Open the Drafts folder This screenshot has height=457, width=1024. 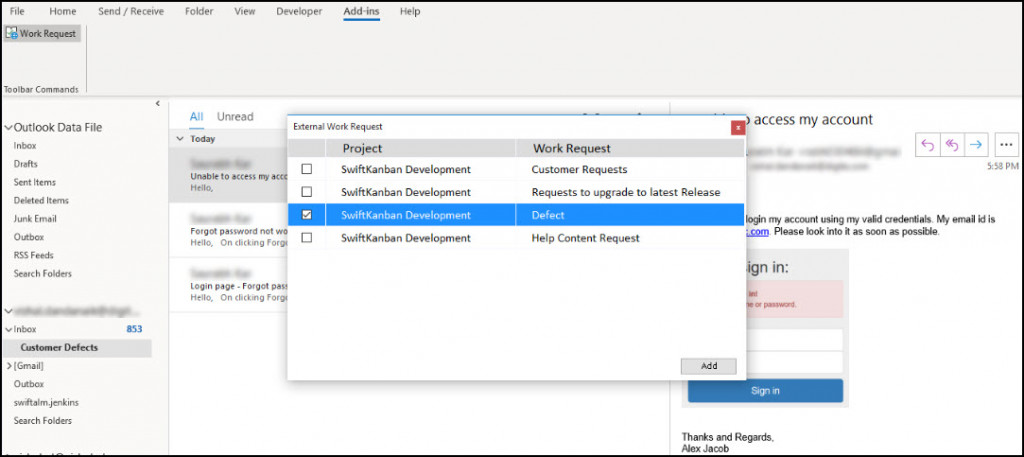[x=25, y=164]
